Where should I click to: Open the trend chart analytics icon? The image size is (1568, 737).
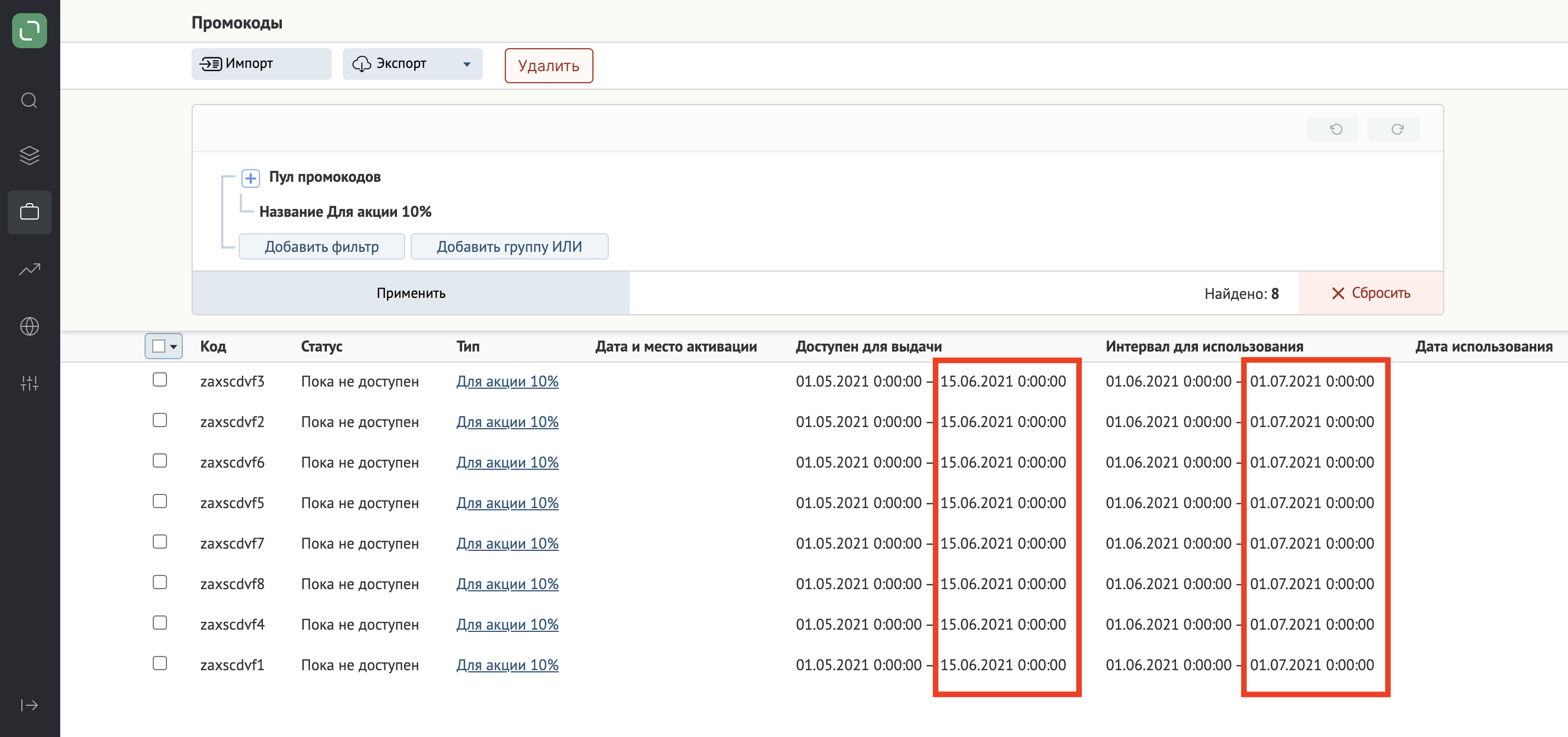point(29,269)
